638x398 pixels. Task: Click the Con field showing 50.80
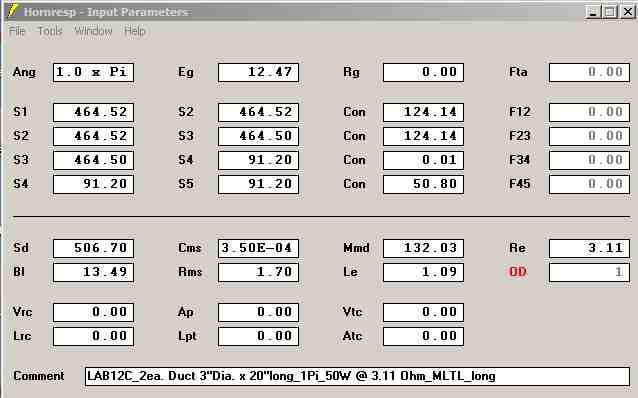(x=423, y=184)
